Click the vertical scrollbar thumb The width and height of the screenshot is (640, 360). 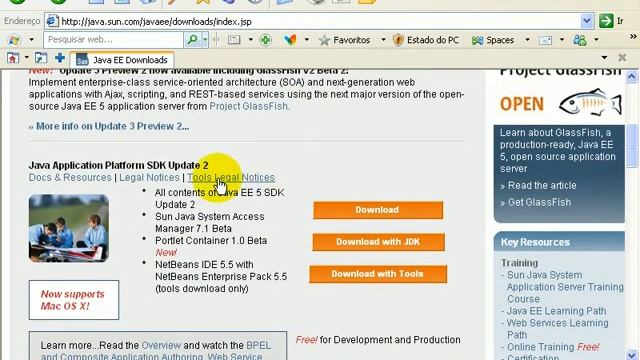coord(631,145)
